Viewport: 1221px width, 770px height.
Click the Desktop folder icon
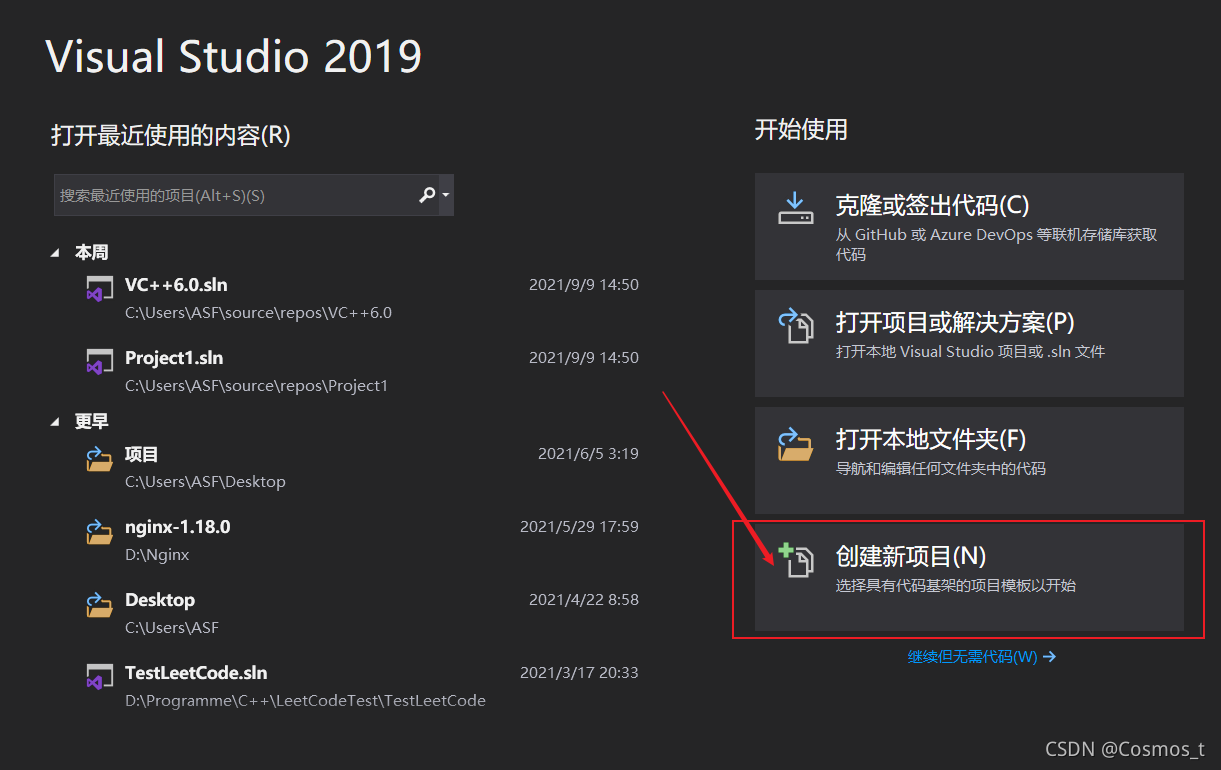(x=99, y=604)
